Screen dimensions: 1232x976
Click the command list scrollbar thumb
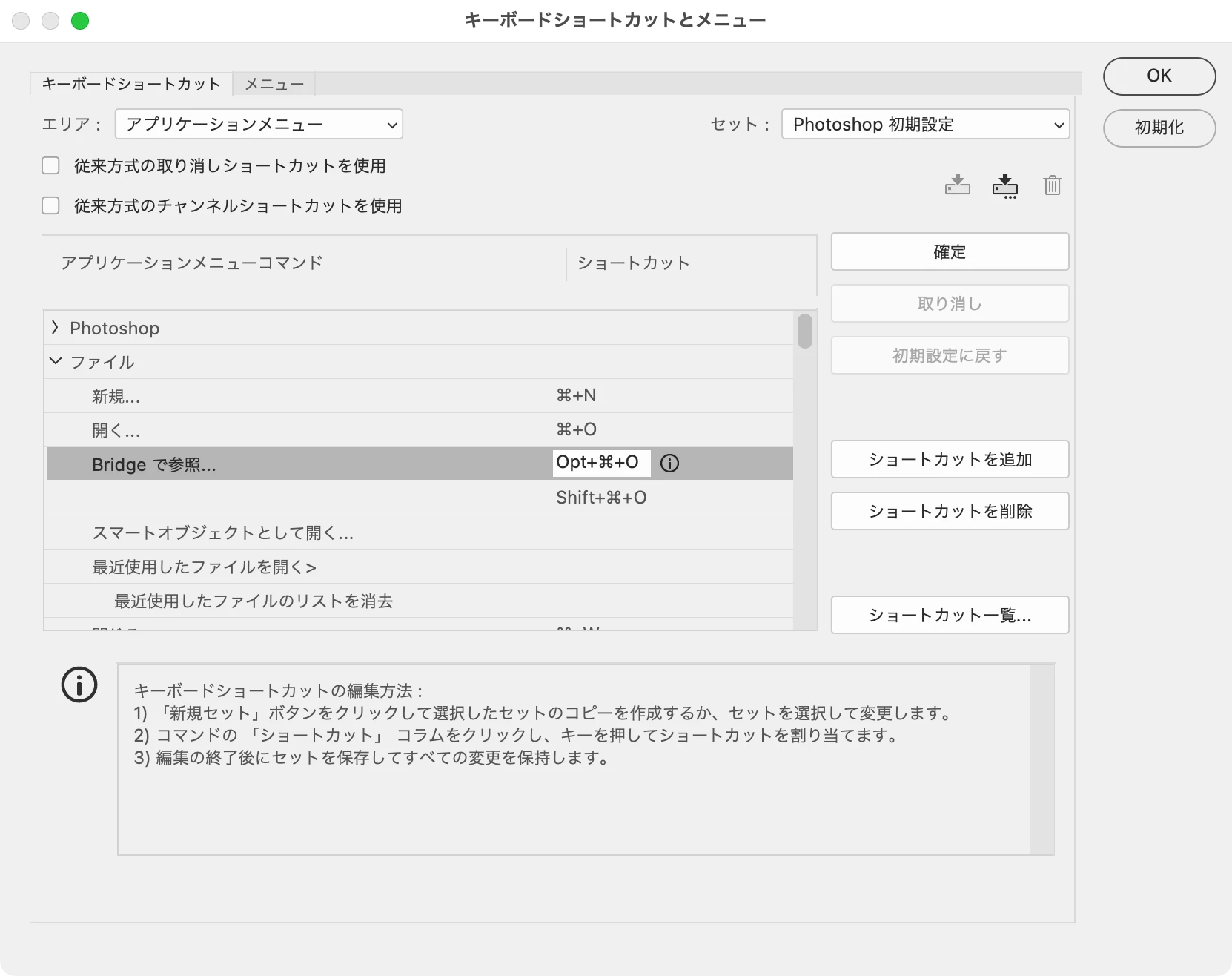[x=805, y=331]
